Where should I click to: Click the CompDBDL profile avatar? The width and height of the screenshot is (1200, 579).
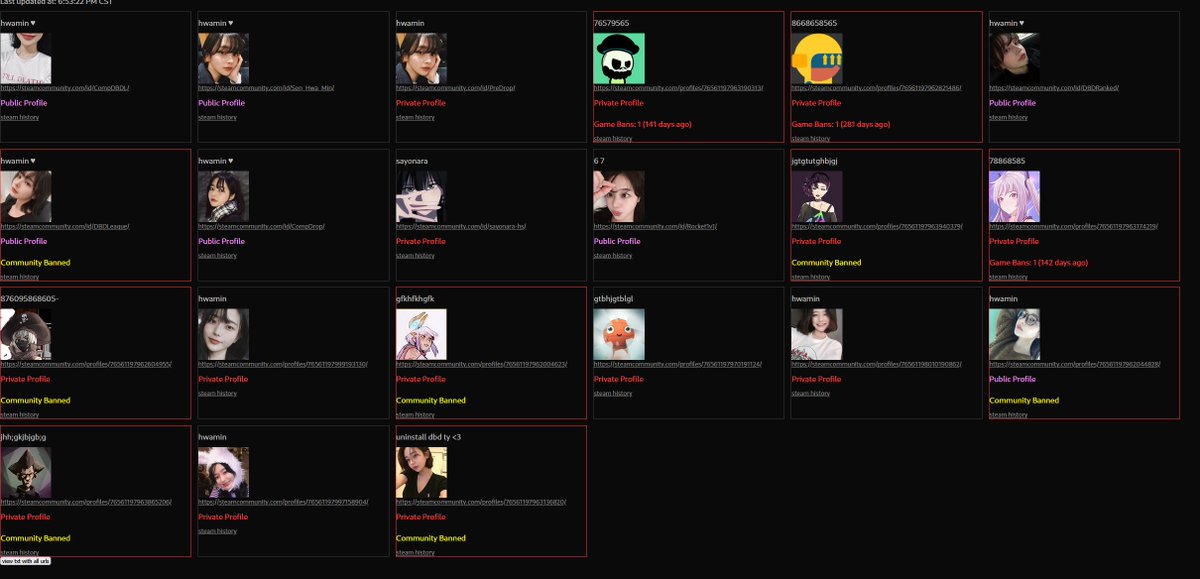coord(25,58)
